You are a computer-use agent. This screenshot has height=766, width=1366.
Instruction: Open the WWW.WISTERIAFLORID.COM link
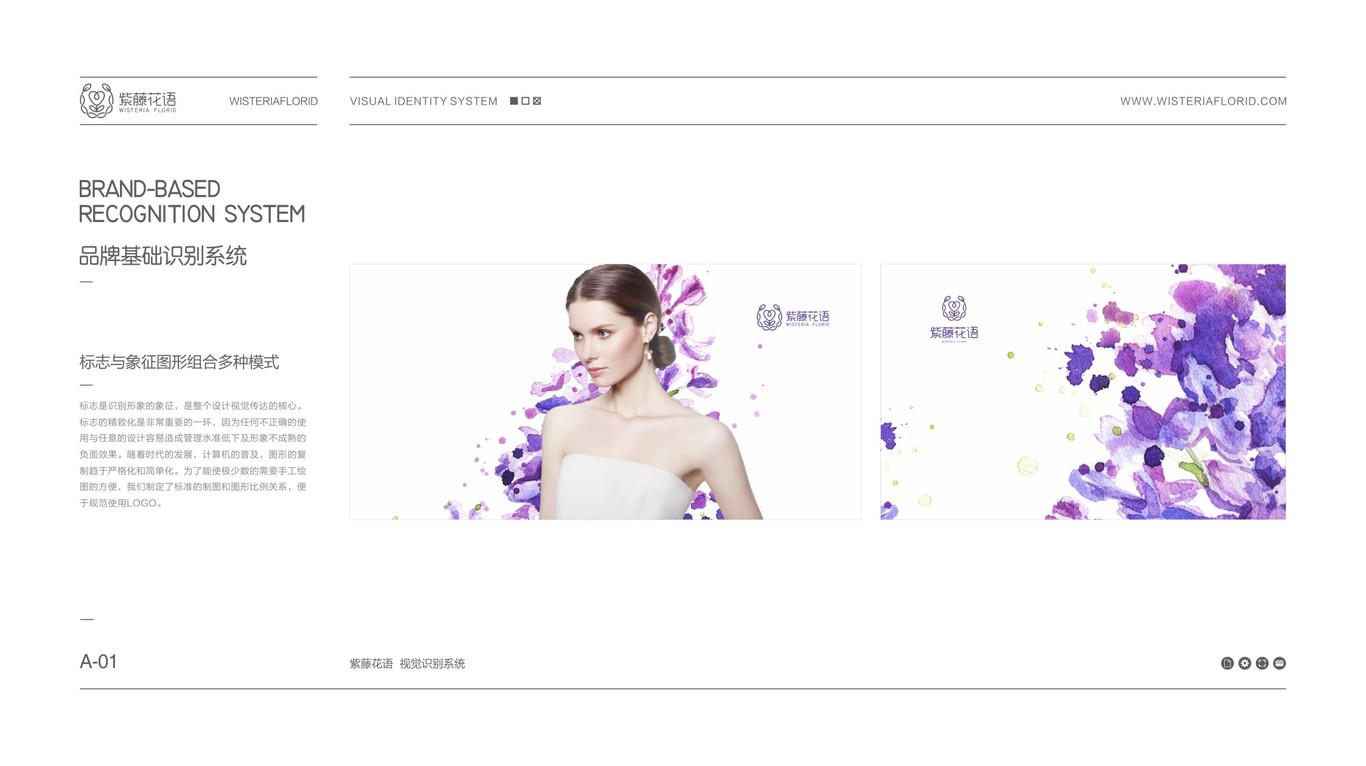1203,101
